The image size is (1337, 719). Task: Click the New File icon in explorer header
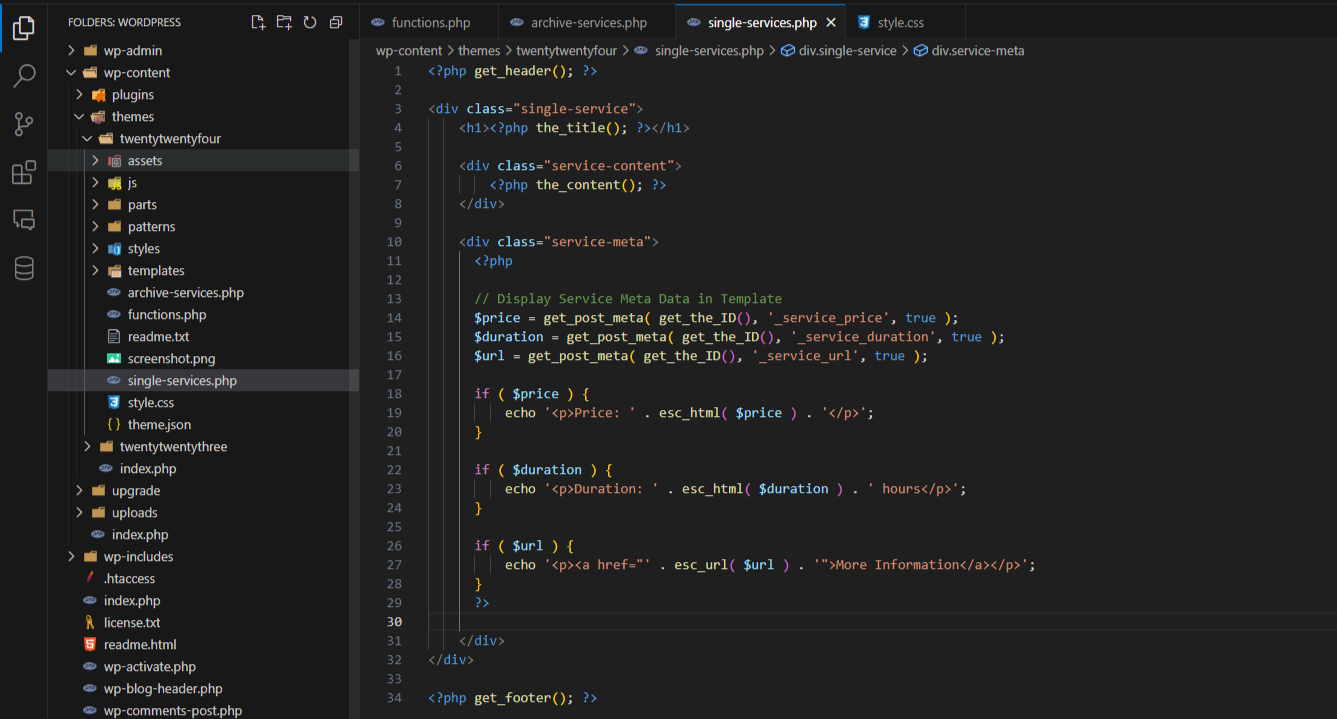258,22
